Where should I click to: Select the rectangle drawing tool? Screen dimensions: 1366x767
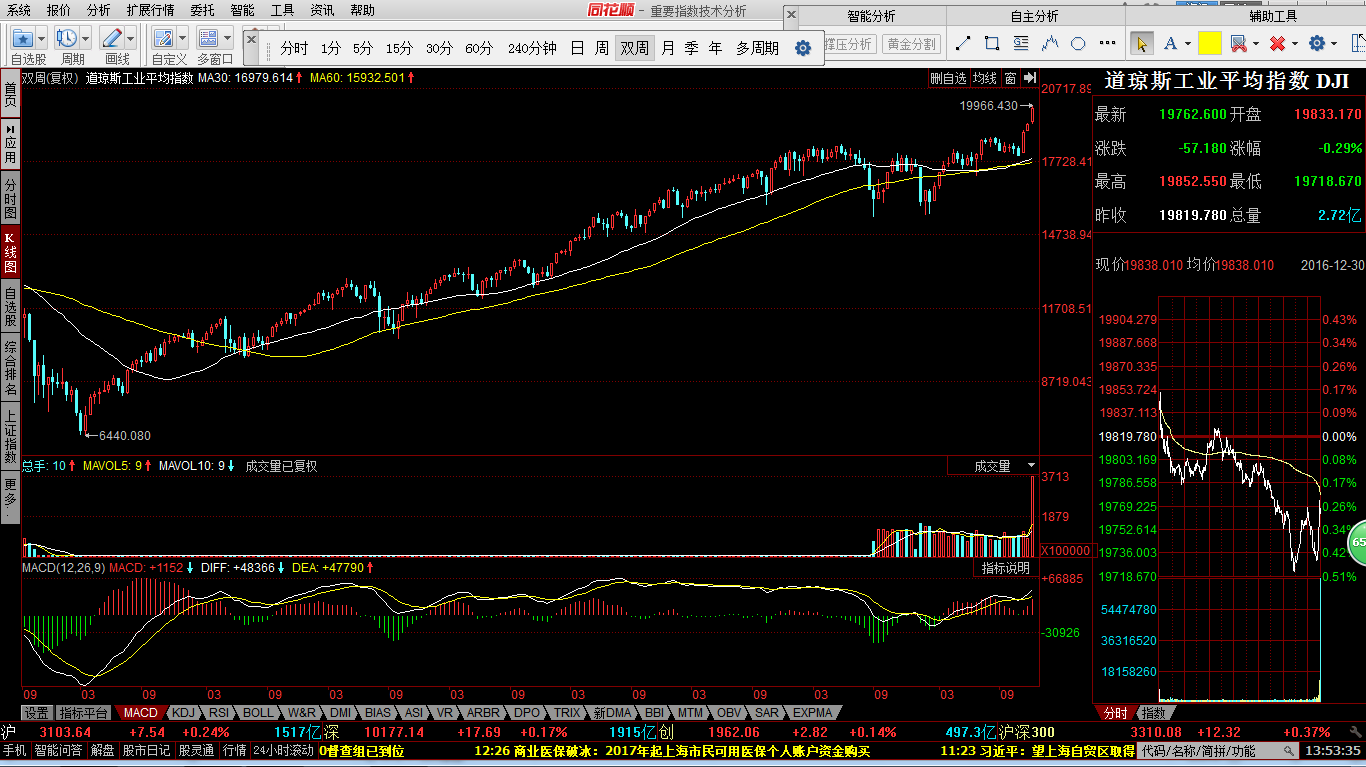[x=992, y=43]
